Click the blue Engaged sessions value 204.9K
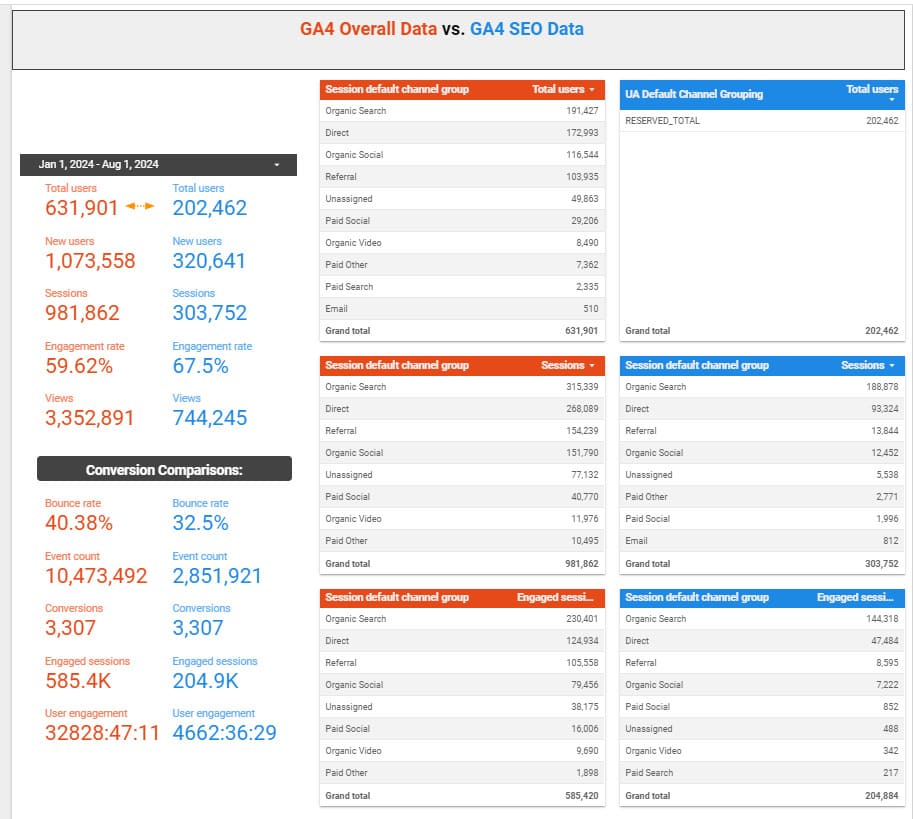This screenshot has width=913, height=819. click(206, 681)
